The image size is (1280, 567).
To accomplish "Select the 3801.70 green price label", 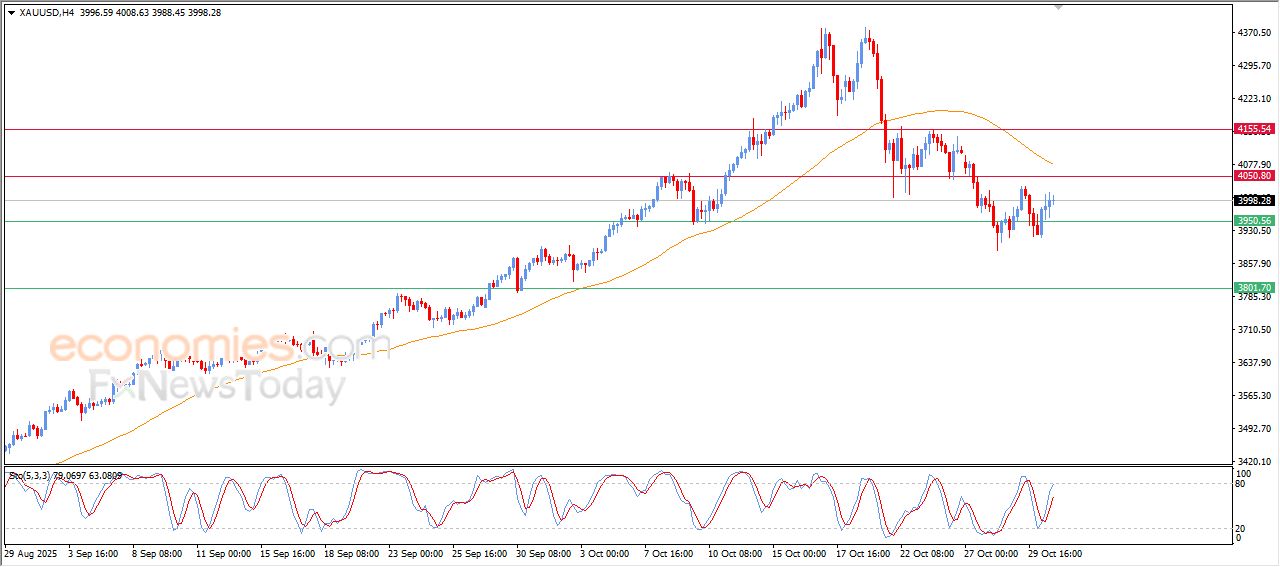I will coord(1253,288).
